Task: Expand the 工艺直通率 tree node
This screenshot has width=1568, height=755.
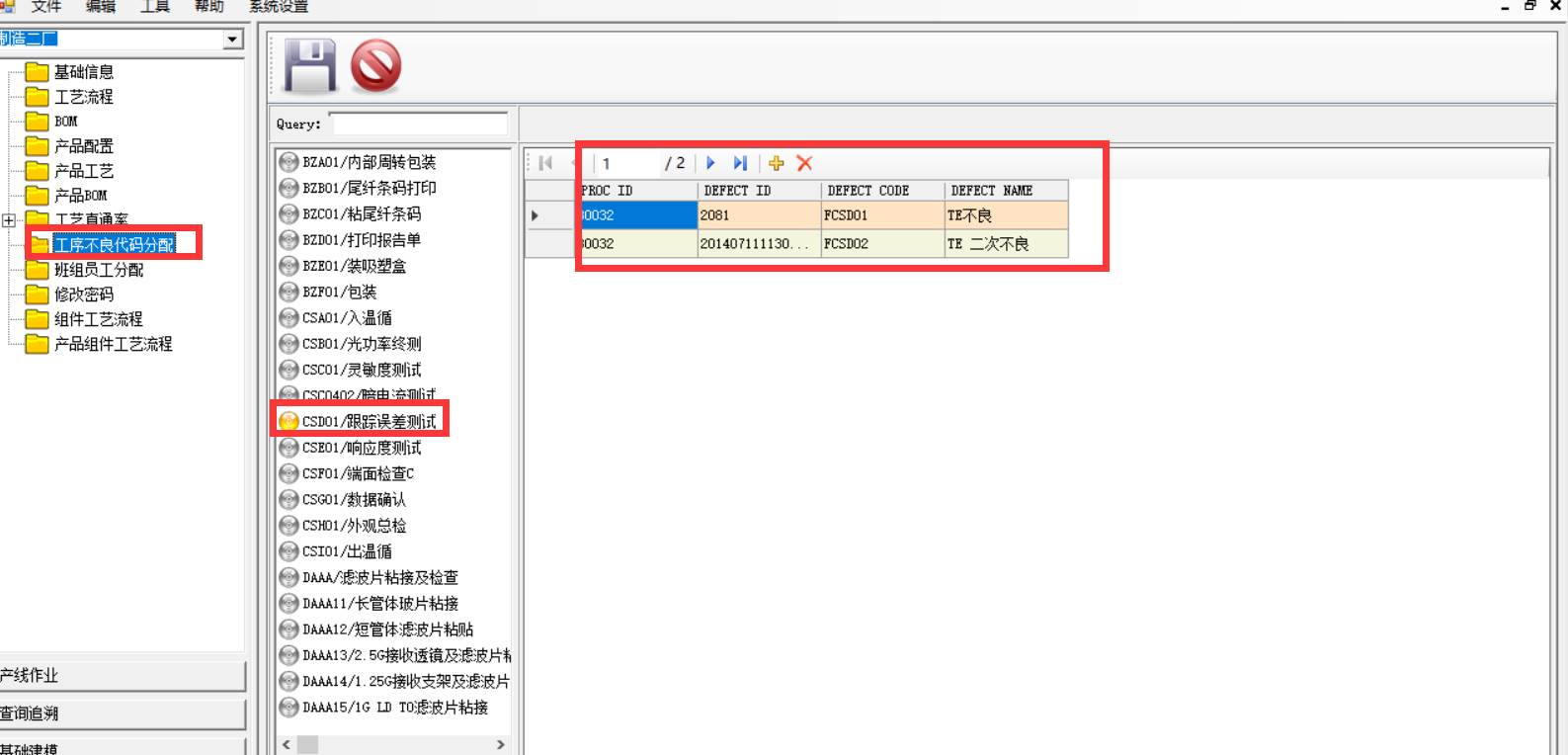Action: click(x=9, y=220)
